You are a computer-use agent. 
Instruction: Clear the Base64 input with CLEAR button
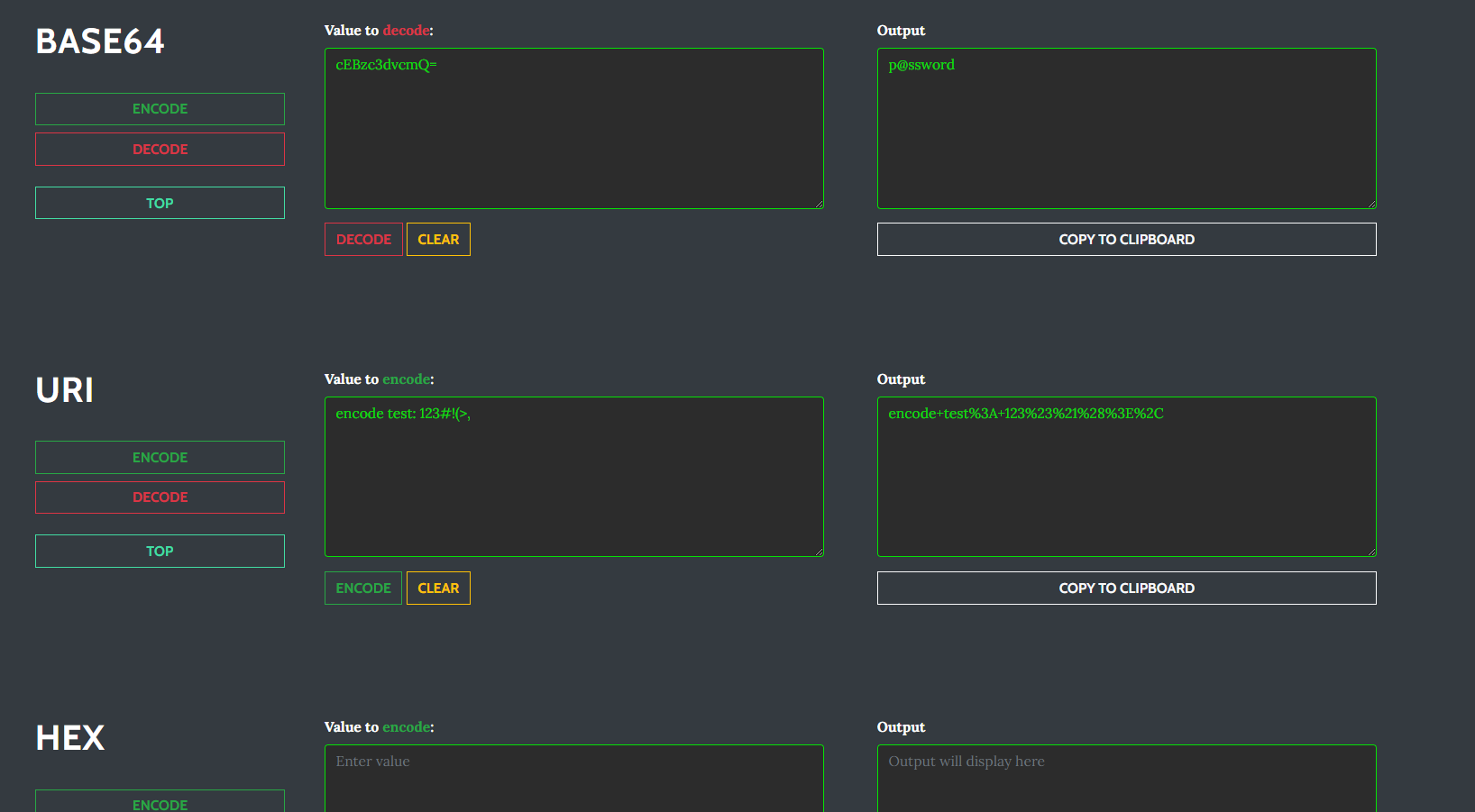(x=438, y=240)
